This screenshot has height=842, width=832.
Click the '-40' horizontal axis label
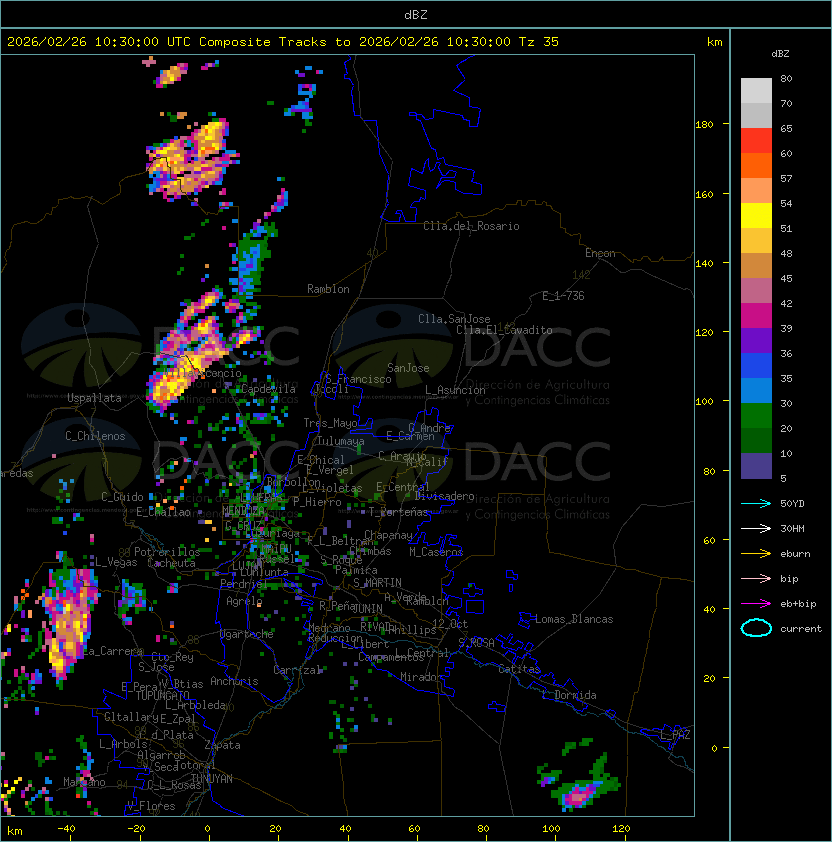pos(66,829)
